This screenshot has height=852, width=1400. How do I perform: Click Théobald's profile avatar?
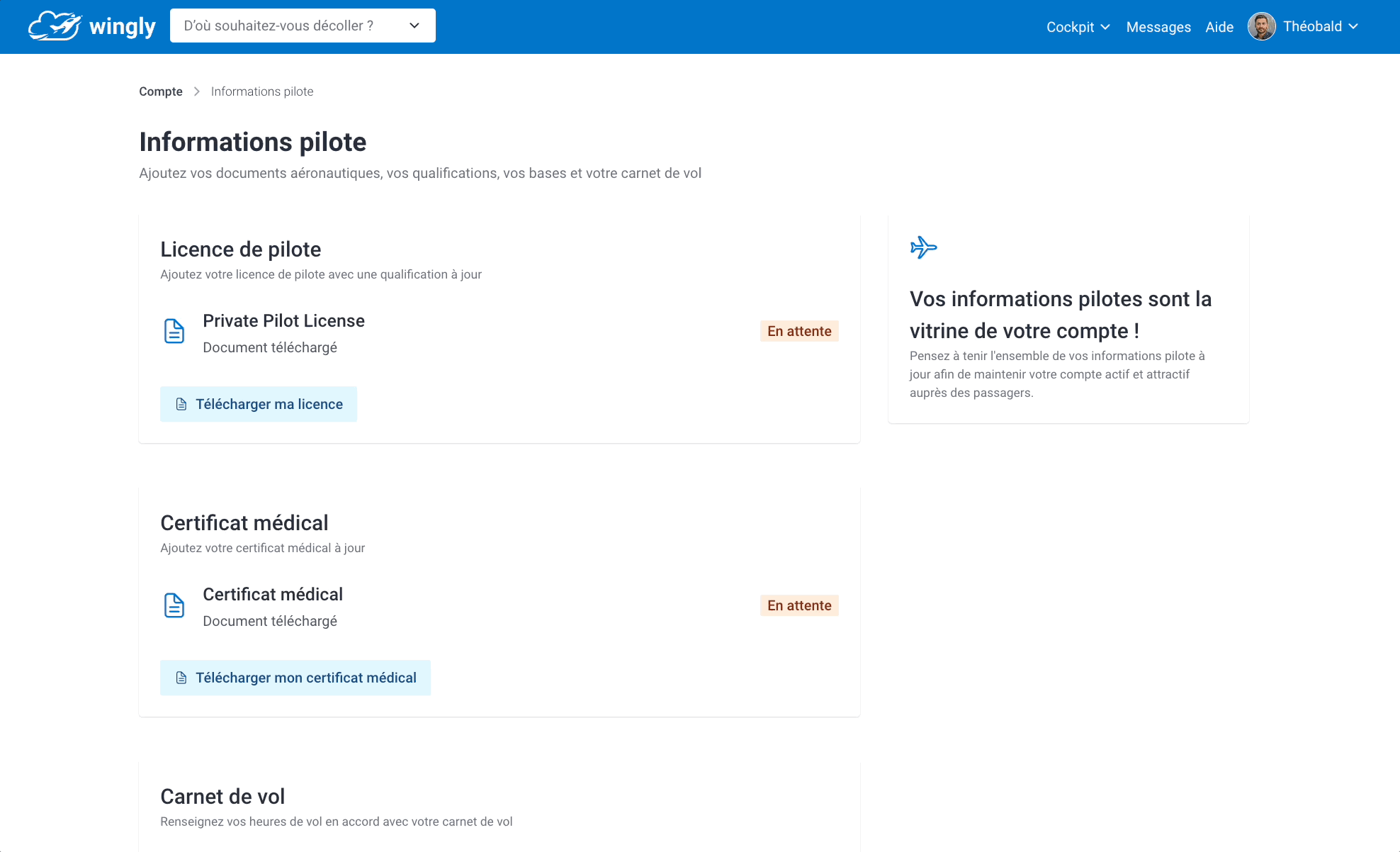pyautogui.click(x=1261, y=26)
